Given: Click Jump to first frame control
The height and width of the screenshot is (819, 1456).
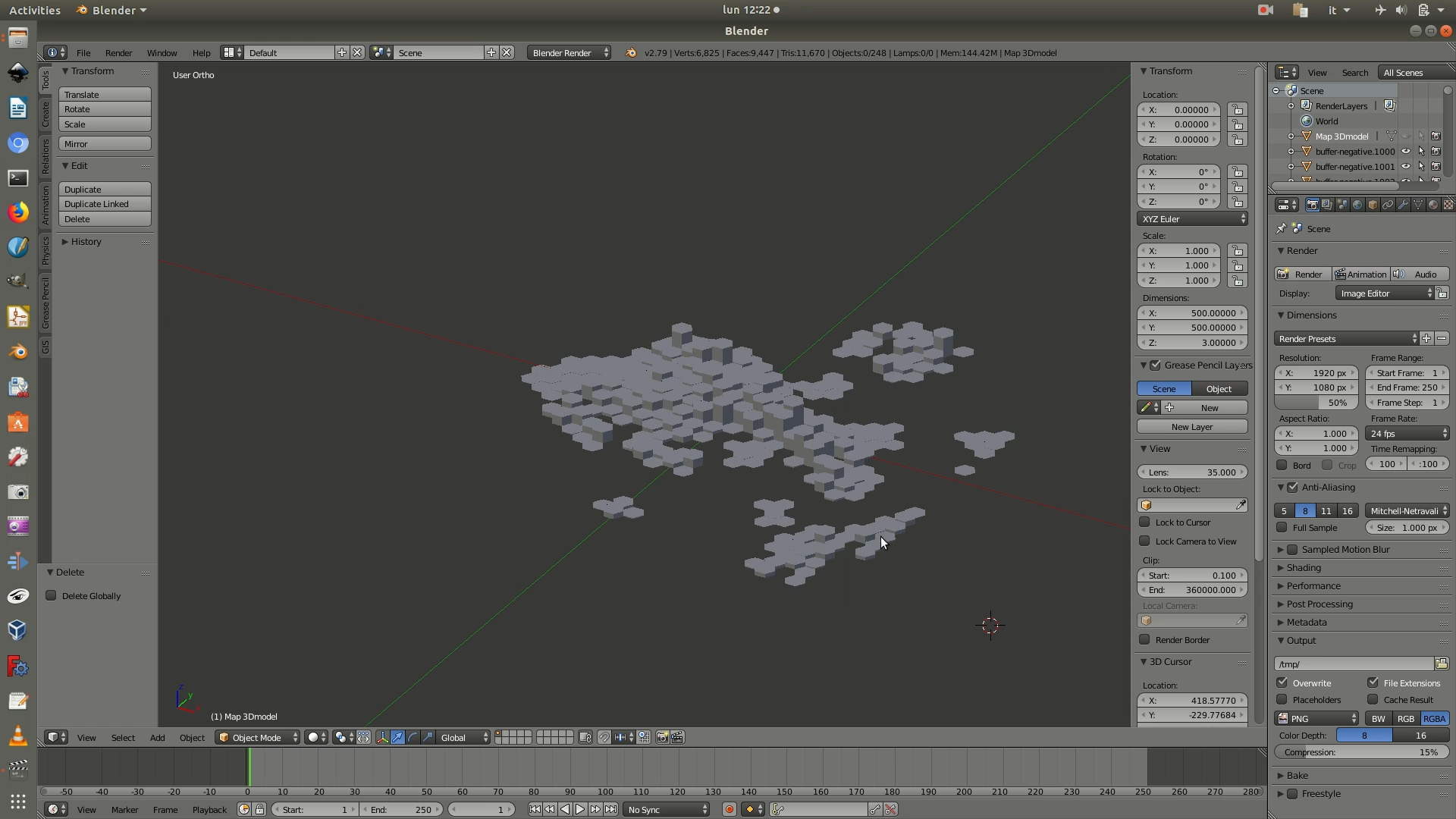Looking at the screenshot, I should click(x=535, y=809).
